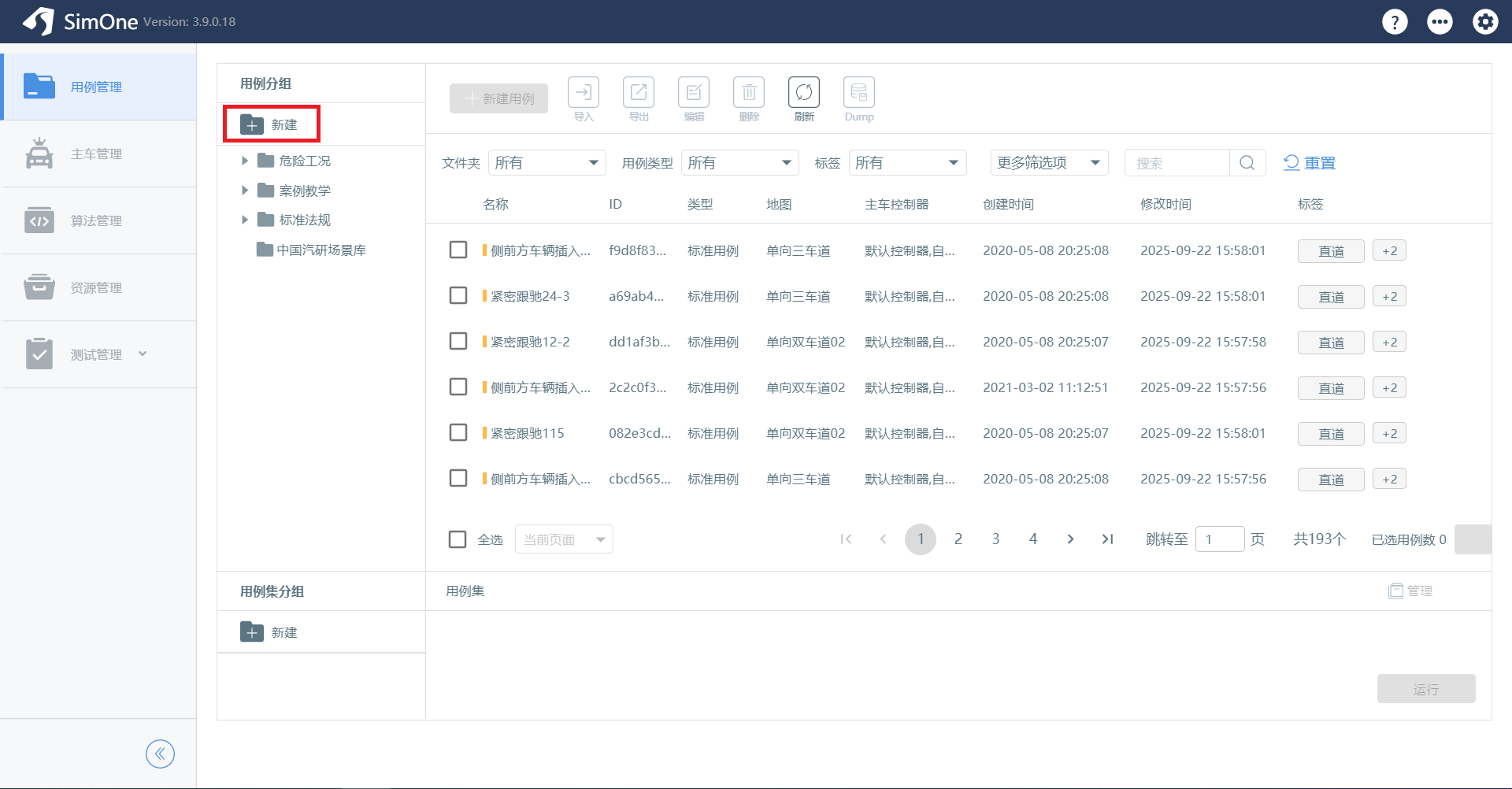Image resolution: width=1512 pixels, height=789 pixels.
Task: Click the search magnifier icon
Action: 1247,163
